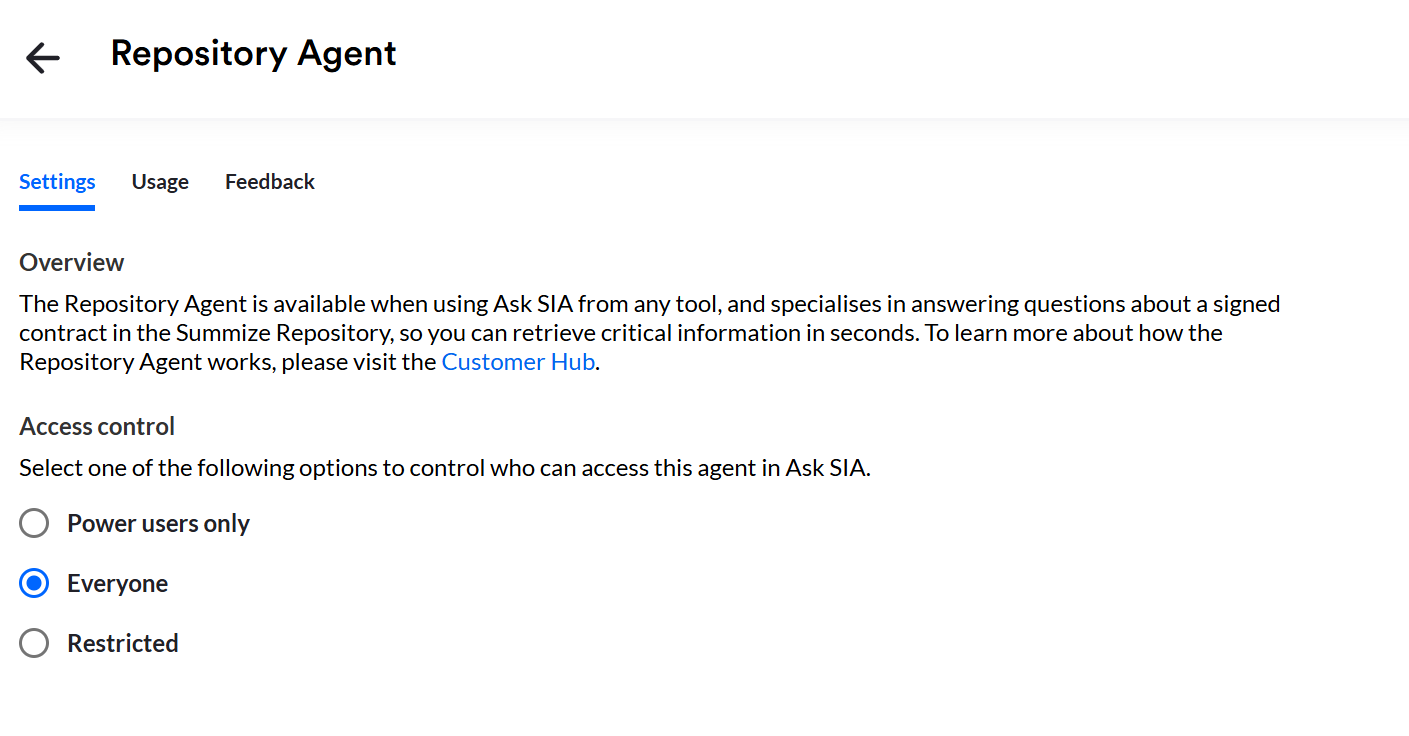
Task: Choose the Everyone radio button circle
Action: [34, 583]
